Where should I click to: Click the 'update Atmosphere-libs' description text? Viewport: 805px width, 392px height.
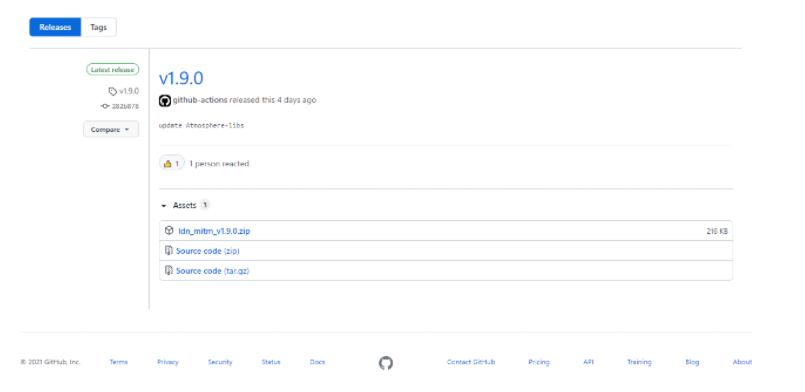pyautogui.click(x=201, y=125)
